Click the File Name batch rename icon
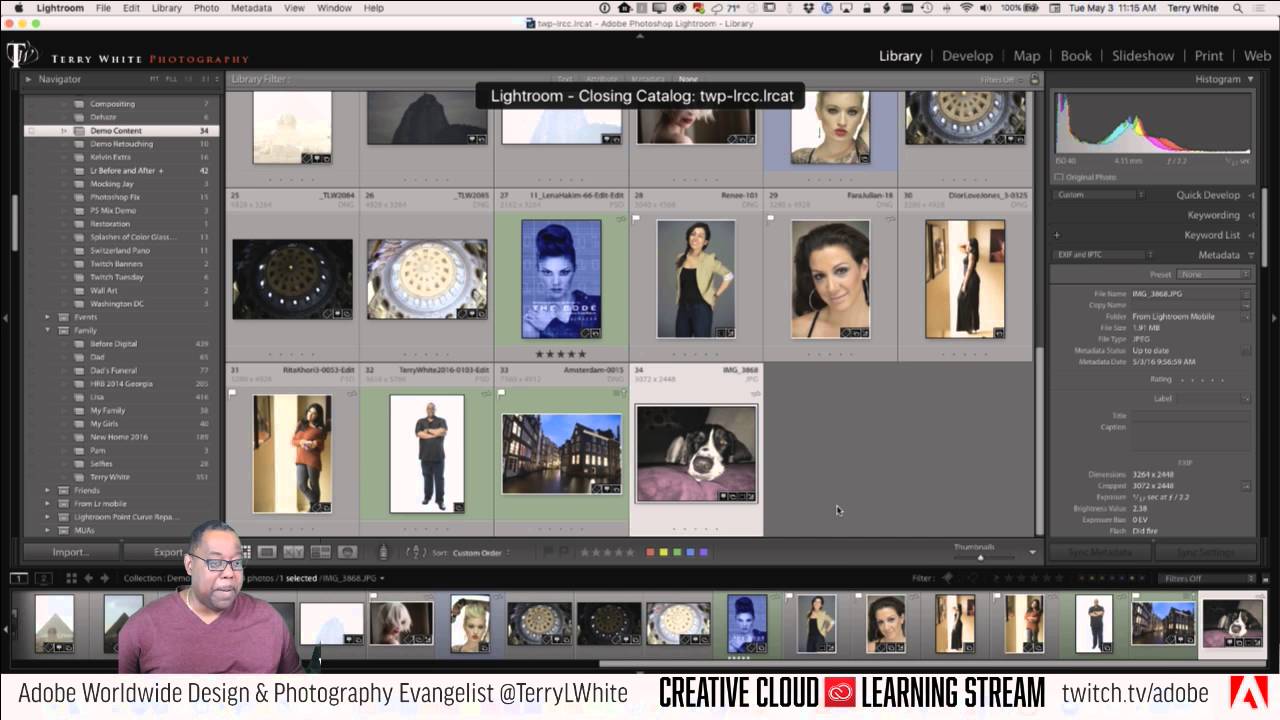The image size is (1280, 720). point(1245,294)
